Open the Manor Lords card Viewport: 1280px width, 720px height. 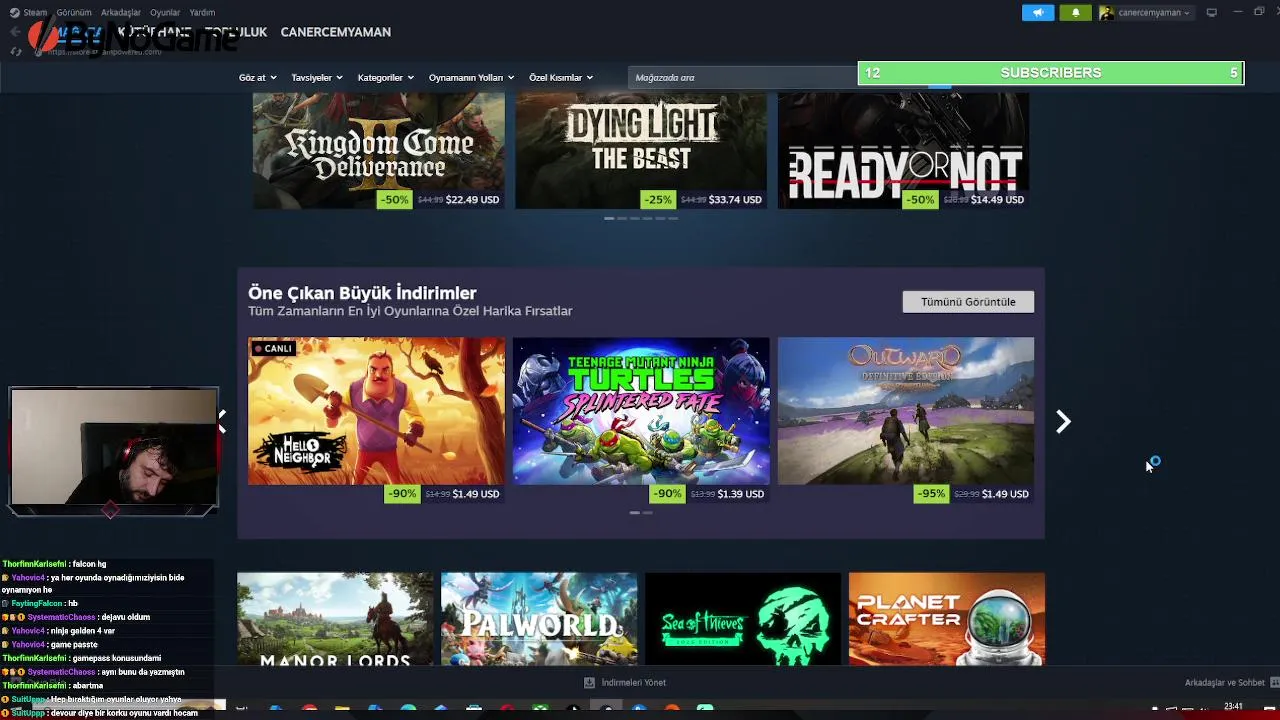(335, 619)
